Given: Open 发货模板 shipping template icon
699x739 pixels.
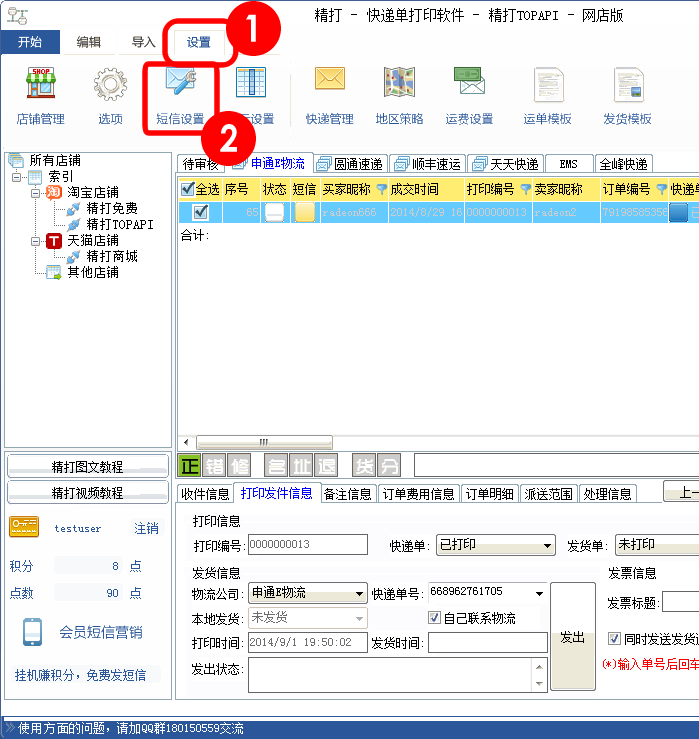Looking at the screenshot, I should (628, 84).
